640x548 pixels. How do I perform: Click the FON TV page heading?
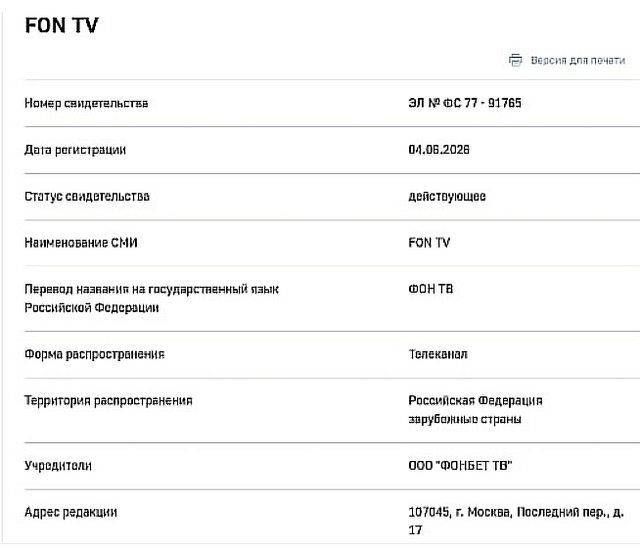[62, 25]
